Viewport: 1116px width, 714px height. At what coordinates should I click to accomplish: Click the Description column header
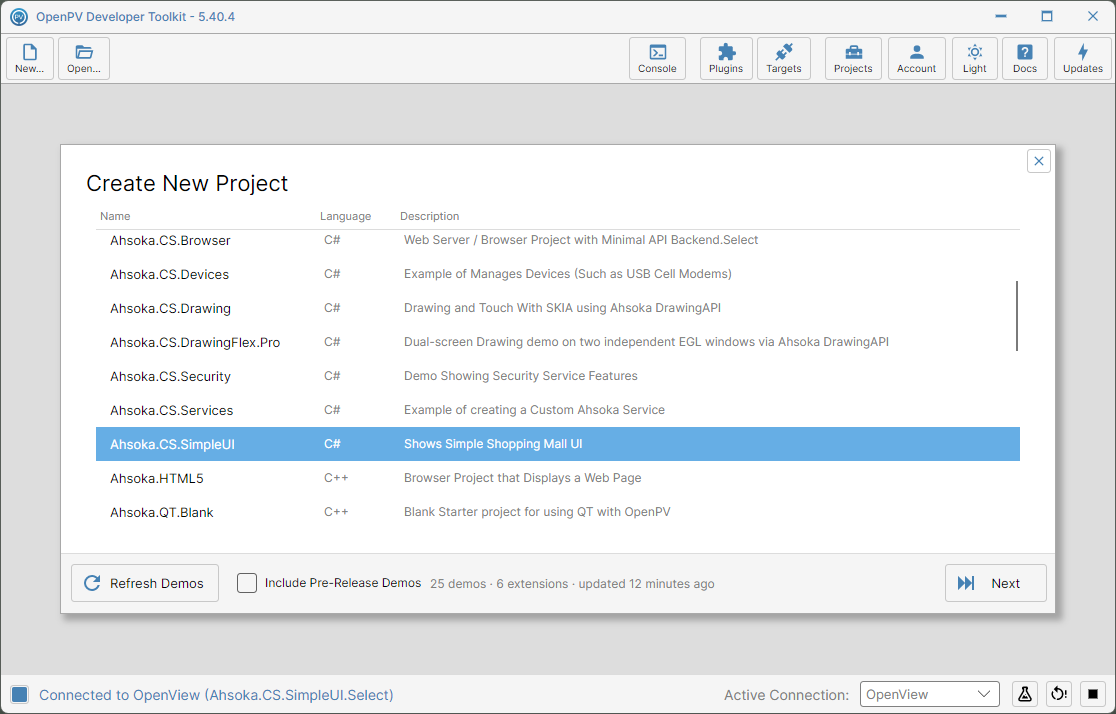point(429,216)
